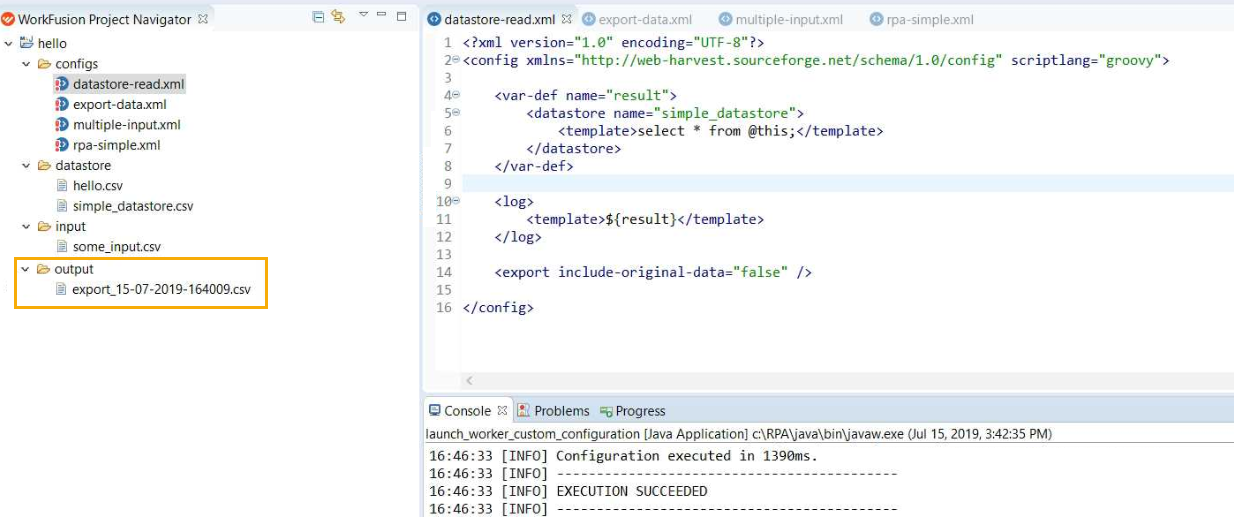Open the Console tab
This screenshot has width=1234, height=517.
[x=467, y=411]
